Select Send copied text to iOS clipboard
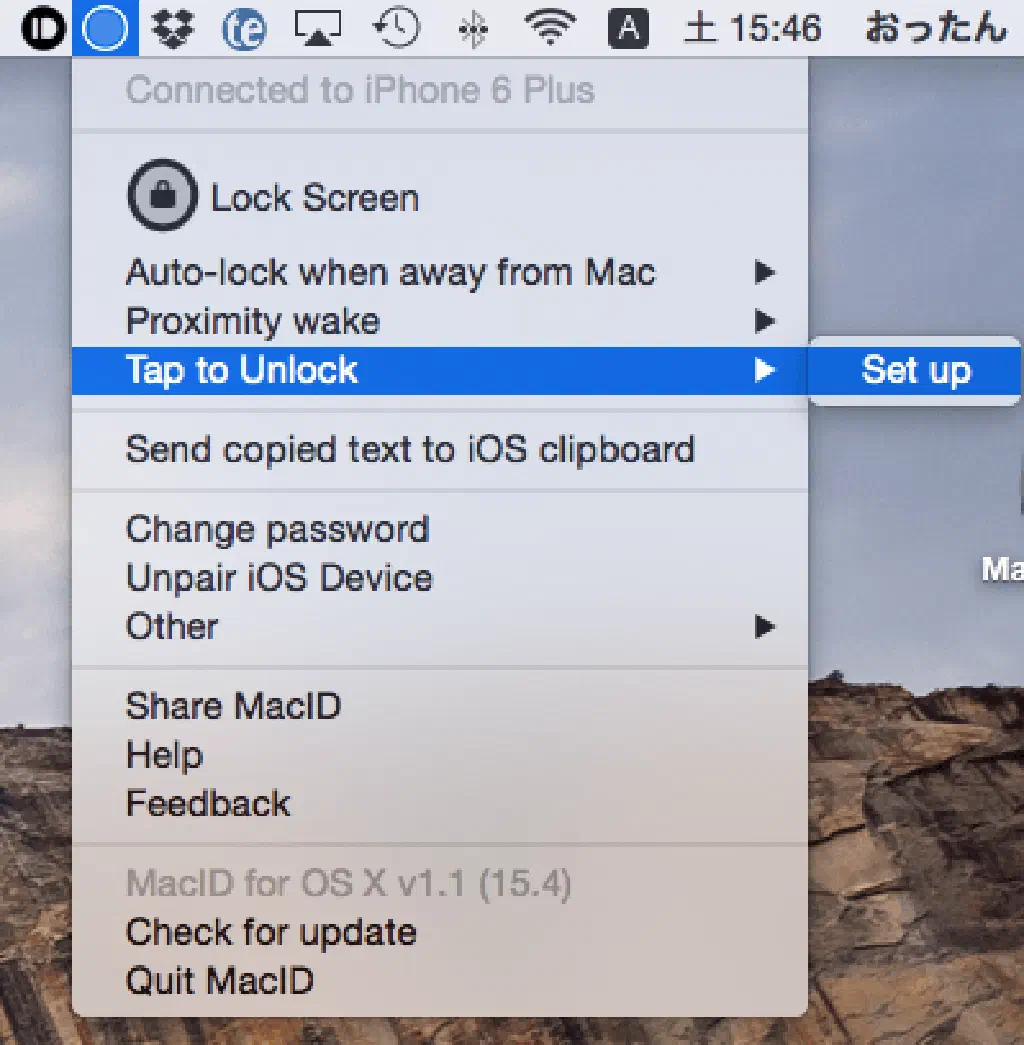 (x=410, y=449)
